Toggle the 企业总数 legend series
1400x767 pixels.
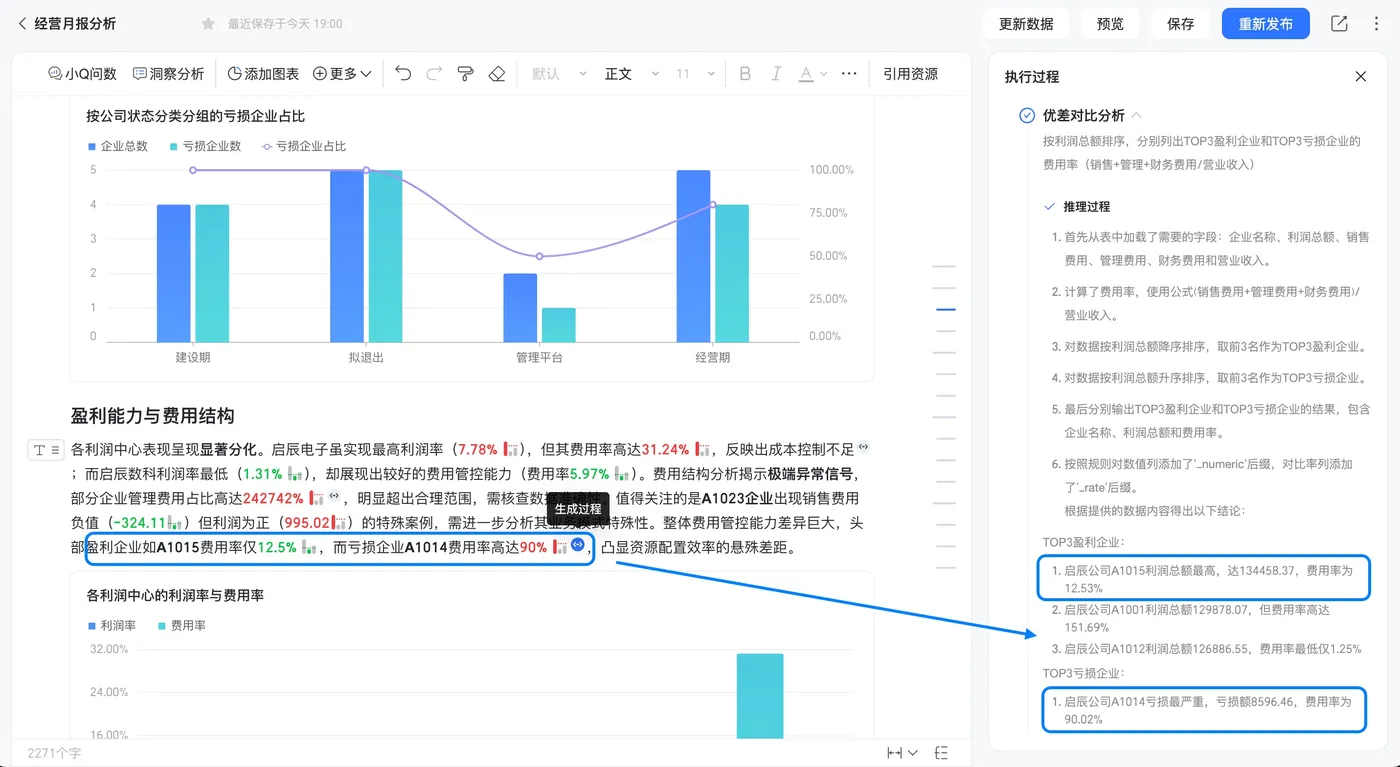[x=117, y=146]
